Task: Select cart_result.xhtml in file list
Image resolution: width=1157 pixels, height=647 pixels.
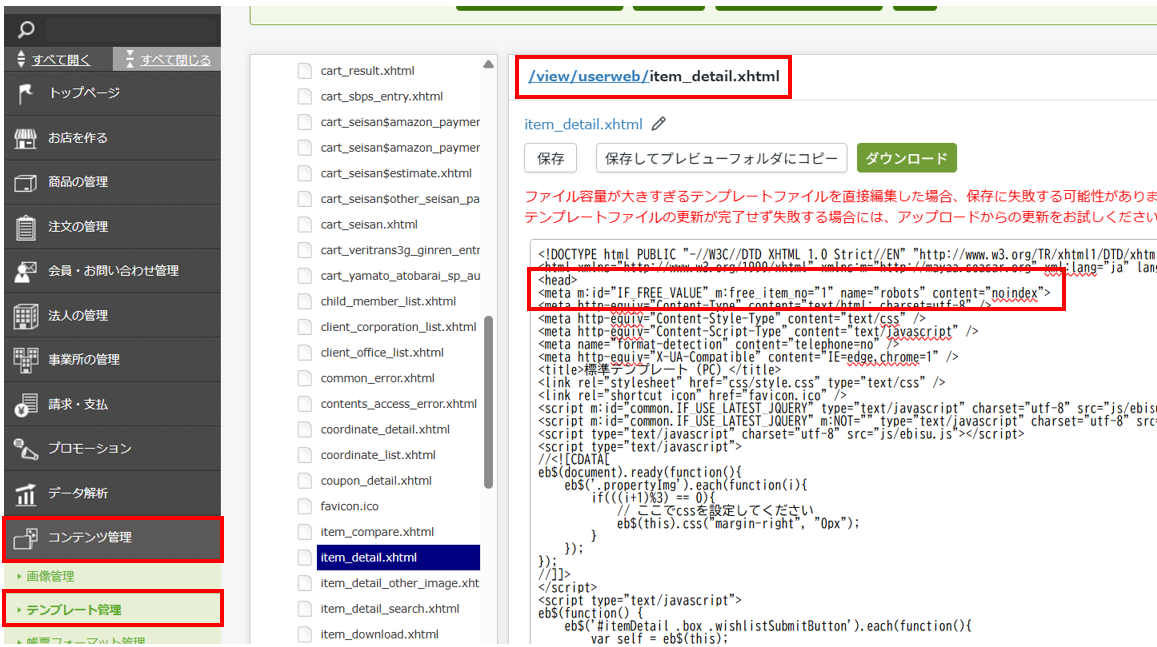Action: coord(367,71)
